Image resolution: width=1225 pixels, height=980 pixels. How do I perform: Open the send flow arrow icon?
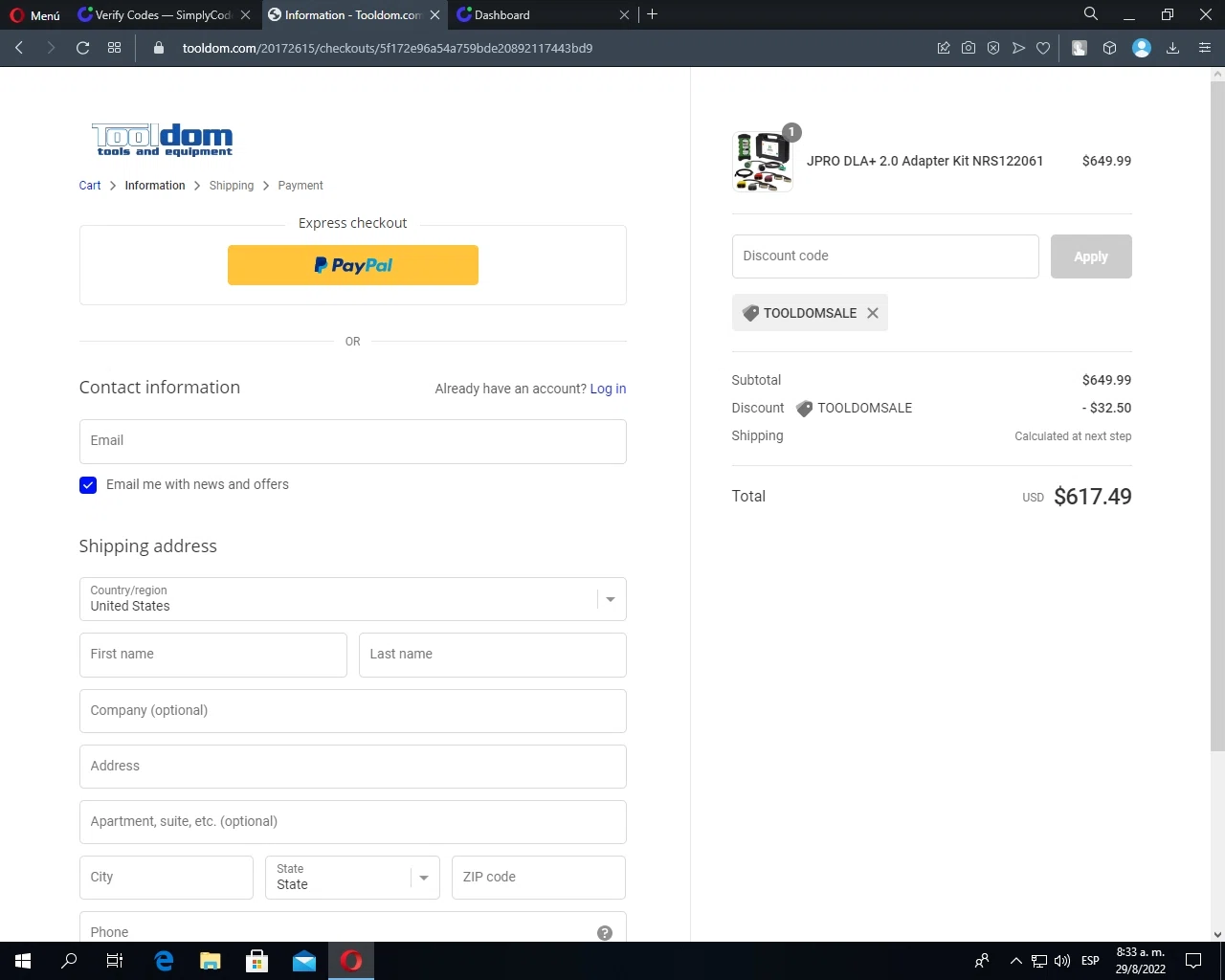1018,48
